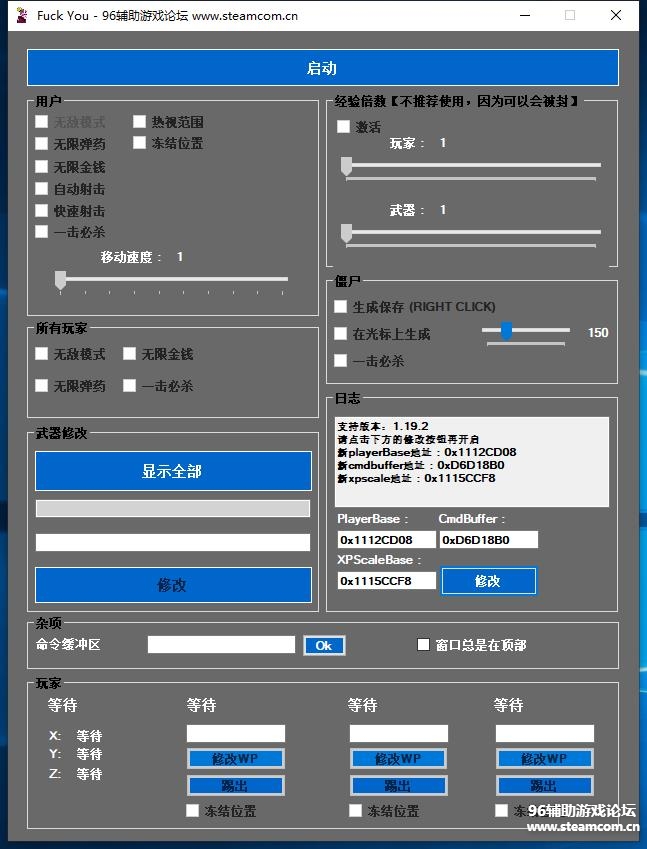Click the Ok button
The width and height of the screenshot is (647, 849).
[x=324, y=645]
